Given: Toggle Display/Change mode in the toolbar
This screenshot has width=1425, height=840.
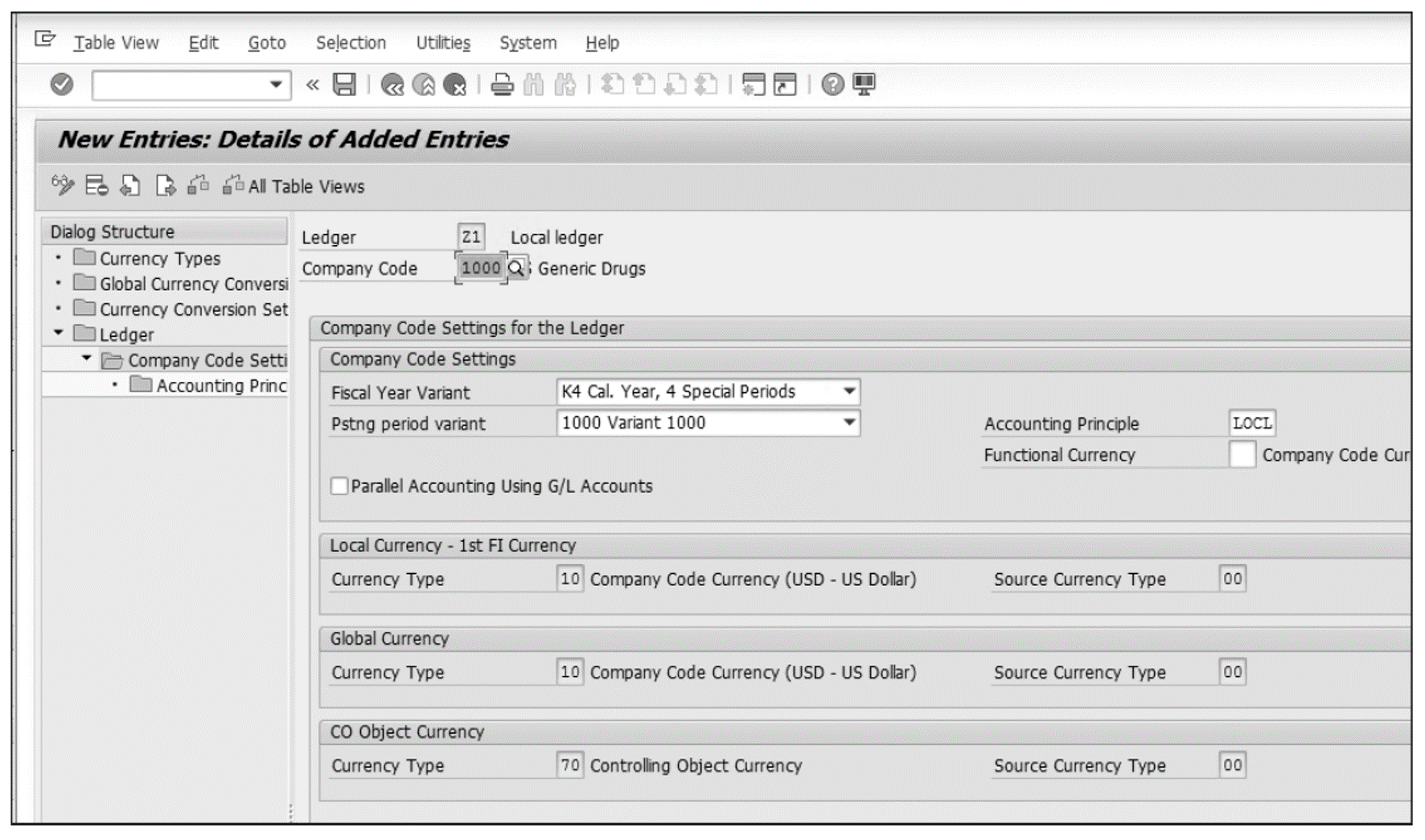Looking at the screenshot, I should [64, 186].
